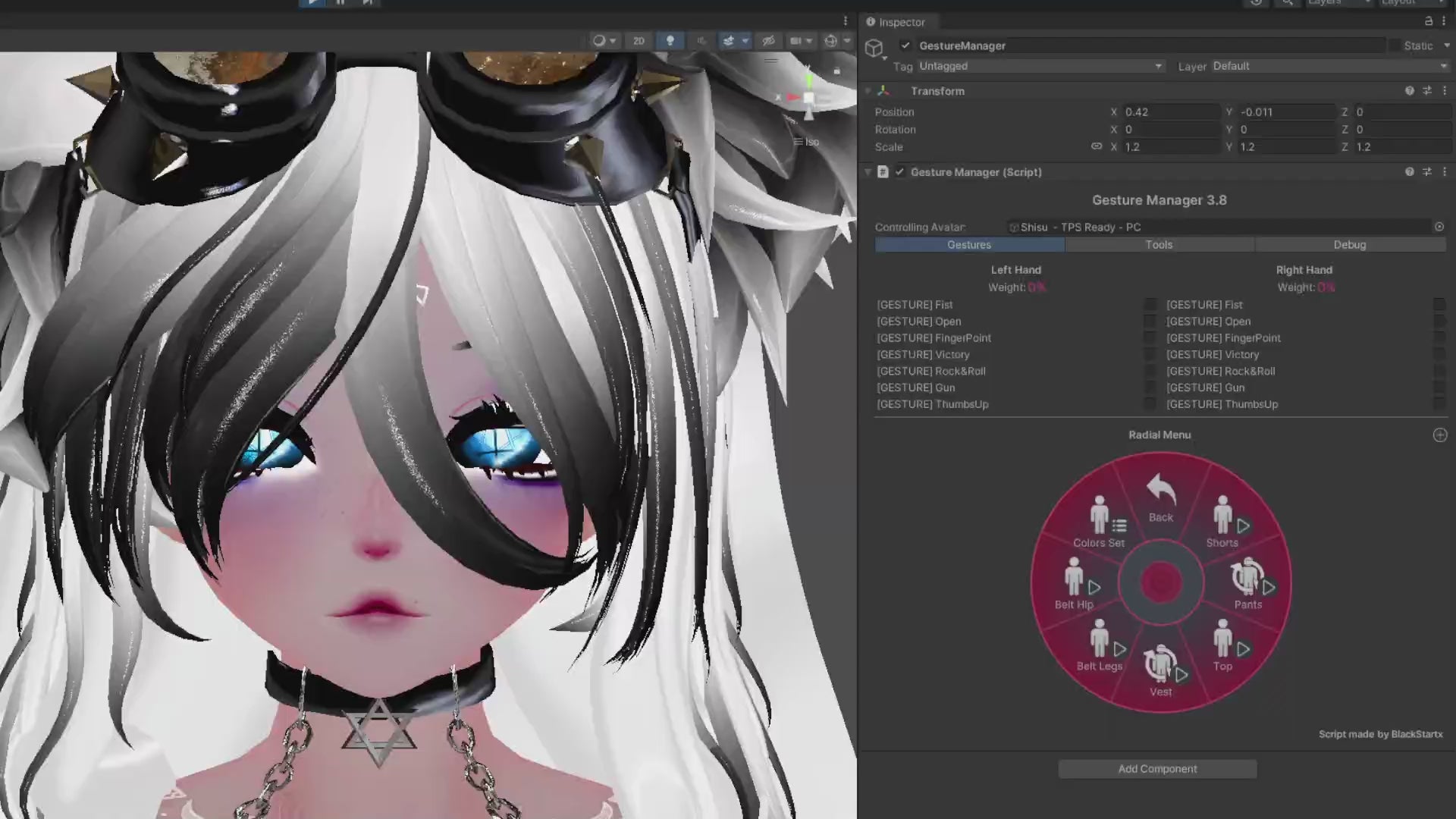Open the Shorts radial menu item
This screenshot has height=819, width=1456.
click(1222, 522)
